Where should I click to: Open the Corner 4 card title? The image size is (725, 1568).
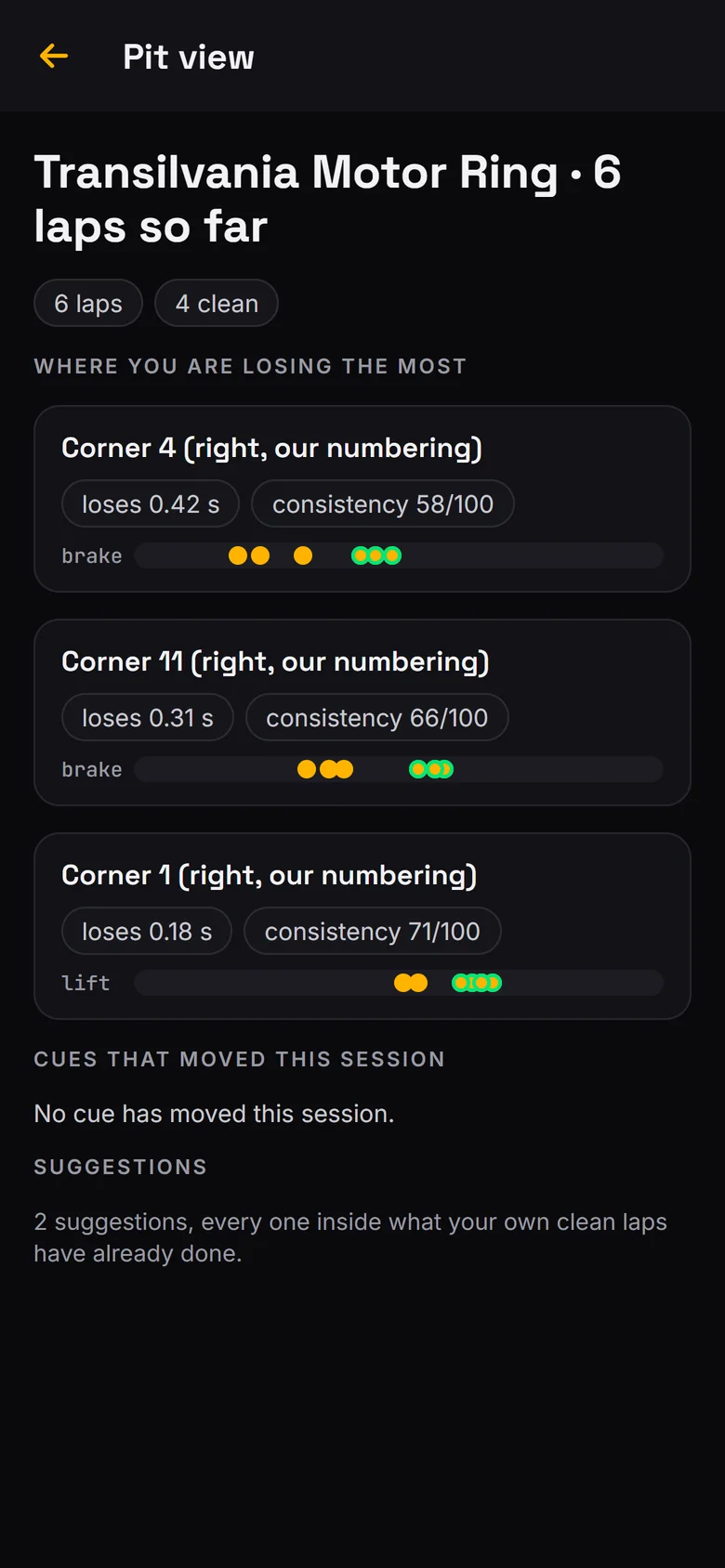coord(271,448)
